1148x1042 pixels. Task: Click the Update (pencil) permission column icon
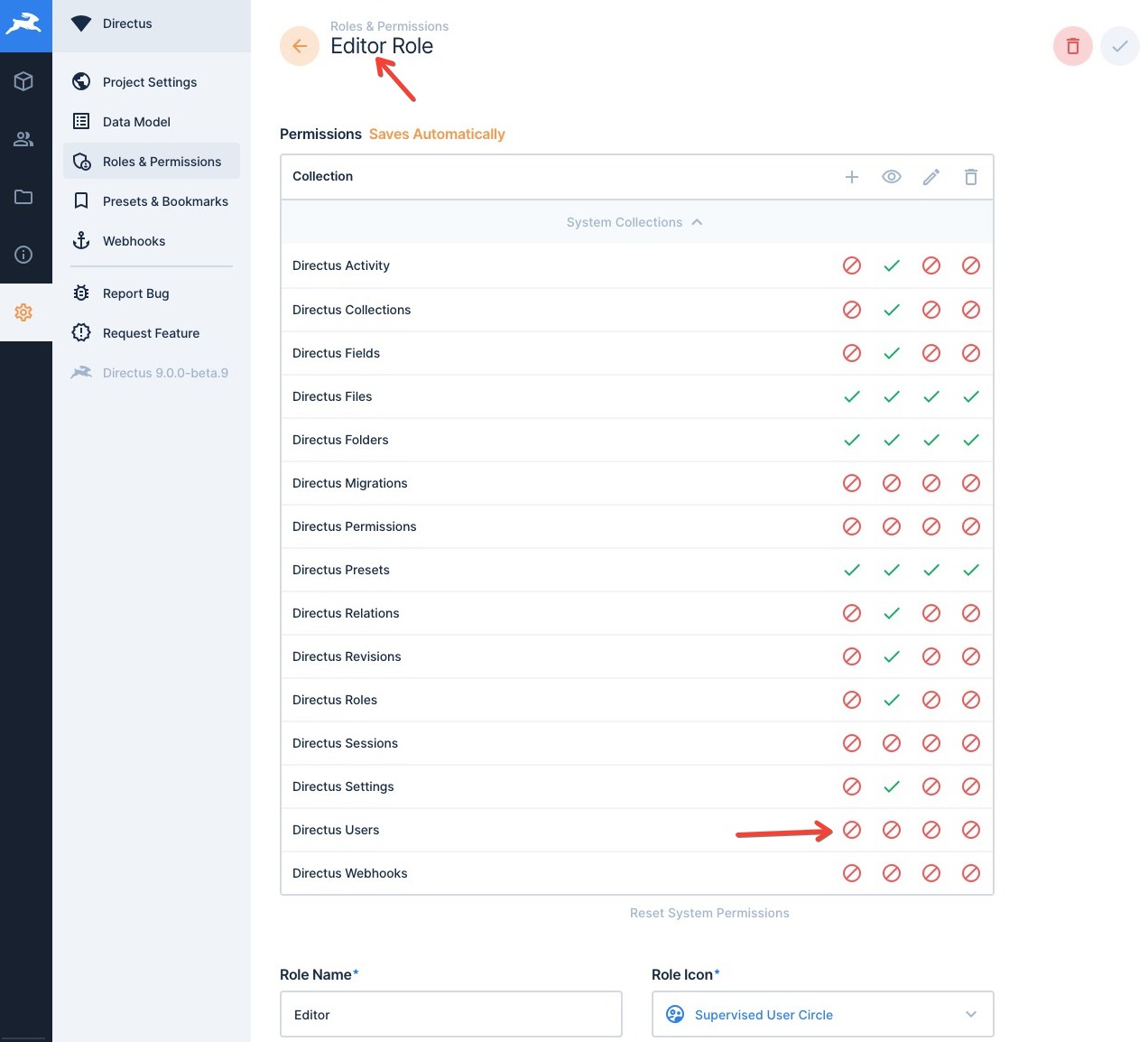coord(931,177)
